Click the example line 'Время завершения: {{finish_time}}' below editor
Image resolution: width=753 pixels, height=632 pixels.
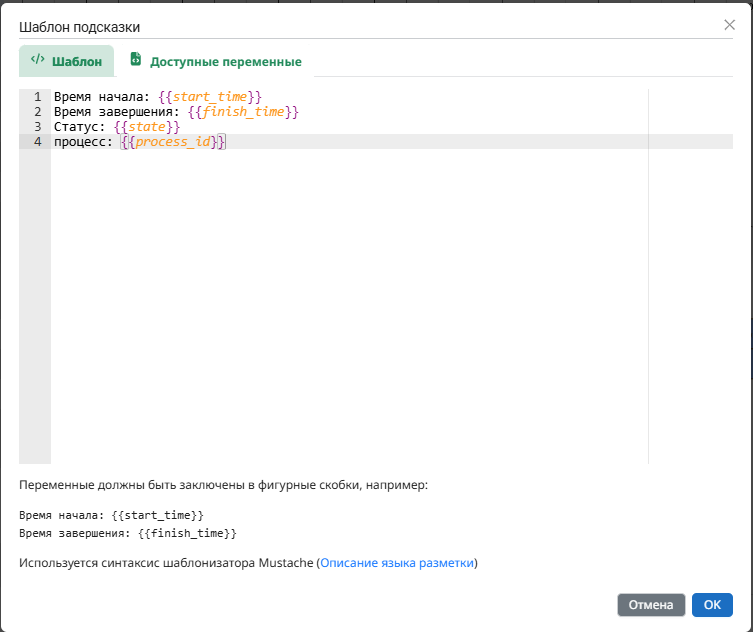click(x=128, y=533)
